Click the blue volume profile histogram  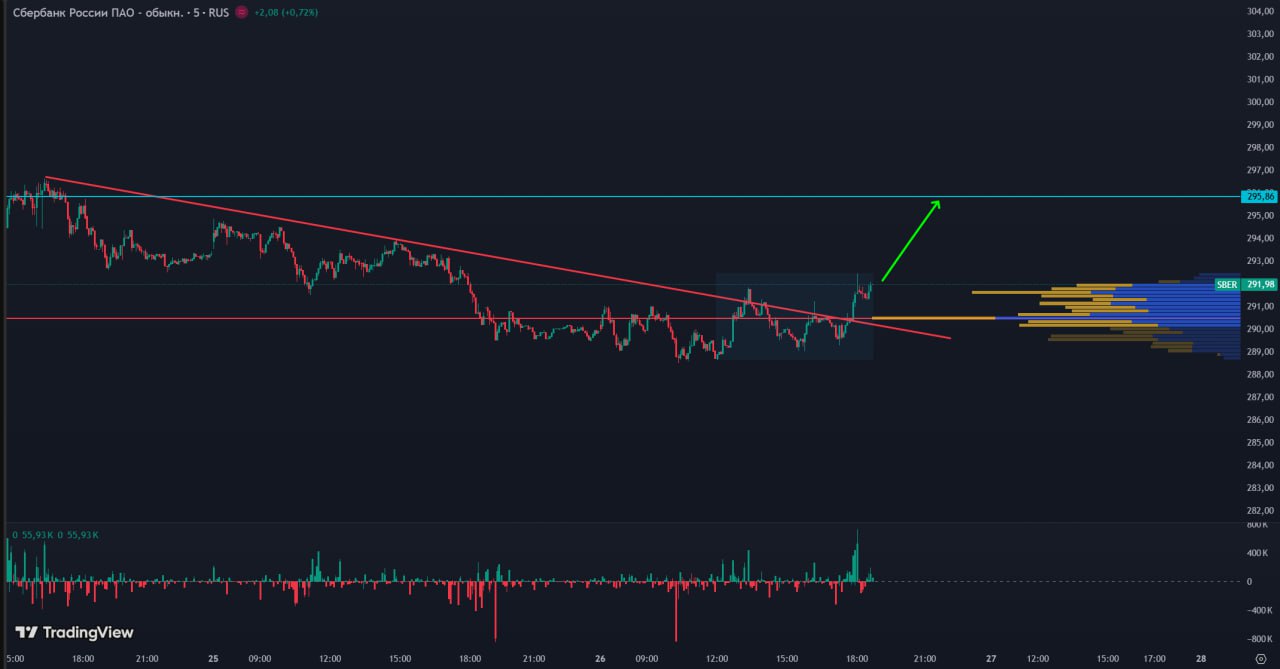[1180, 310]
